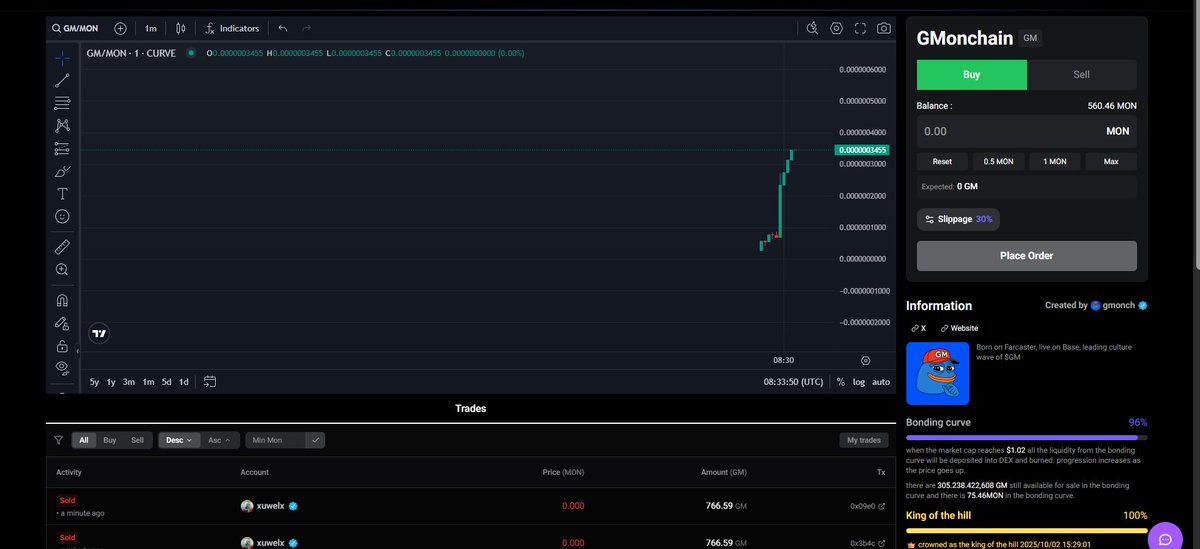Open the candlestick chart style selector

click(181, 29)
